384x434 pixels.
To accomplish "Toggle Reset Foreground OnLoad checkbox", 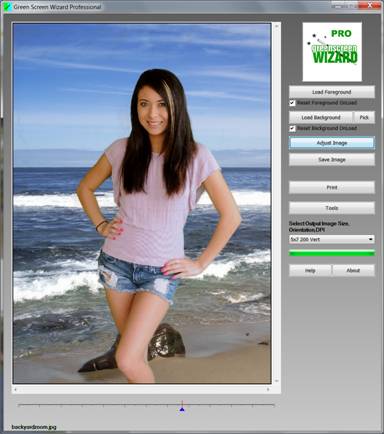I will coord(292,103).
